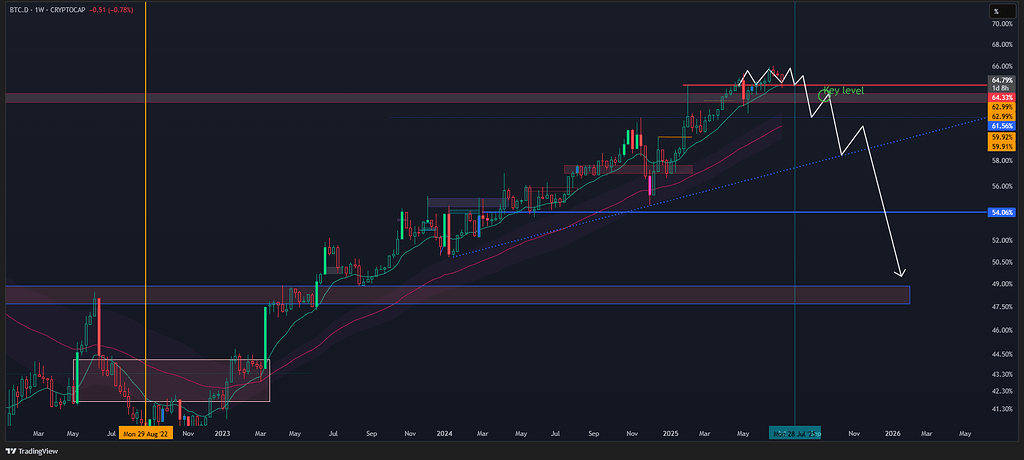Click the 49.00% price scale value
This screenshot has height=460, width=1024.
tap(1002, 284)
